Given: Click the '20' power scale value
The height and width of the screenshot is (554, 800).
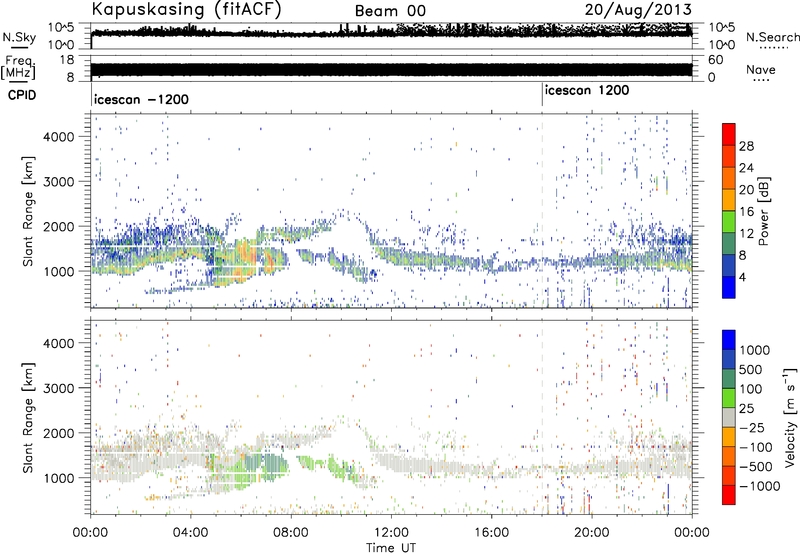Looking at the screenshot, I should pos(746,190).
